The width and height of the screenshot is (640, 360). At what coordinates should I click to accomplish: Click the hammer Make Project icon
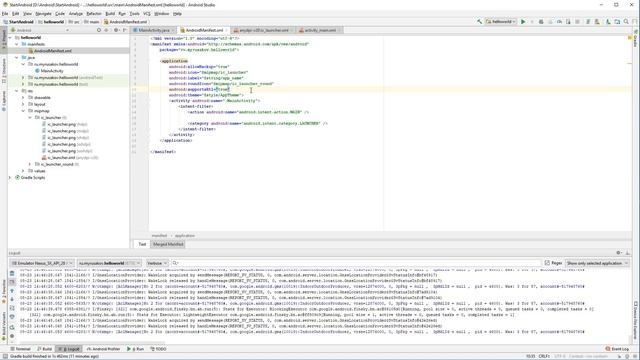point(479,22)
